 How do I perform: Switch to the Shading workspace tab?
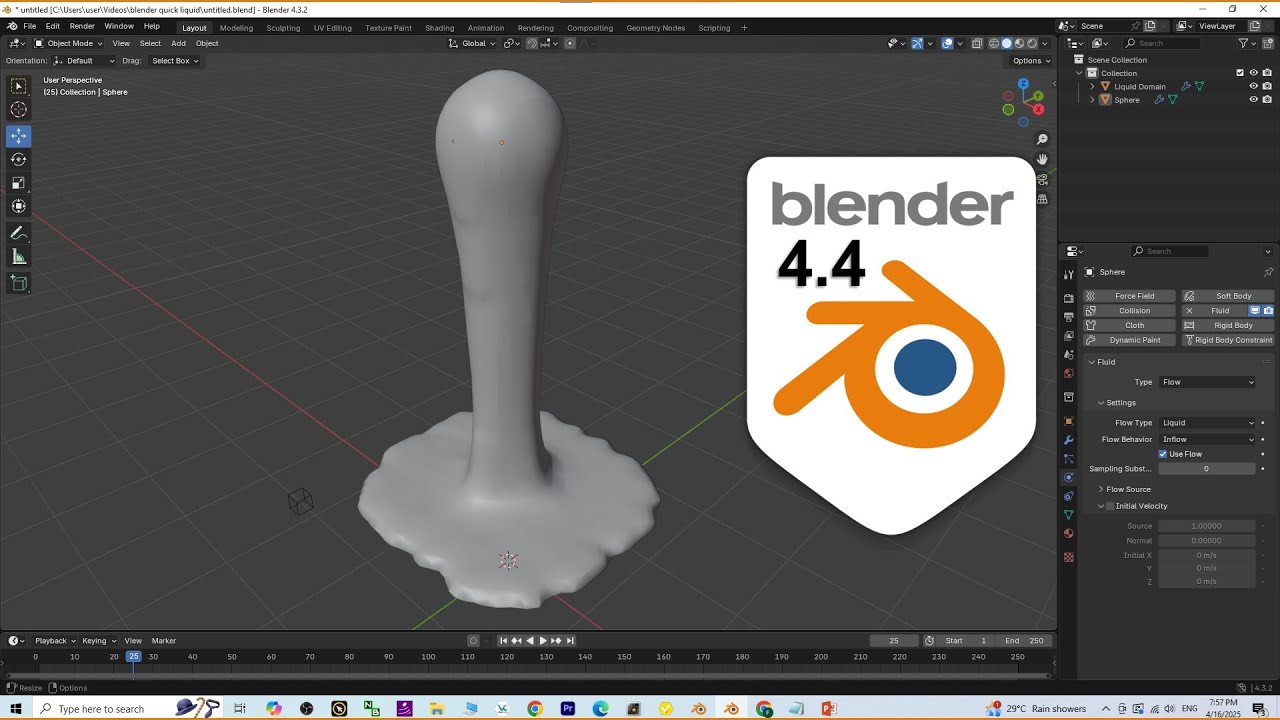pos(439,28)
